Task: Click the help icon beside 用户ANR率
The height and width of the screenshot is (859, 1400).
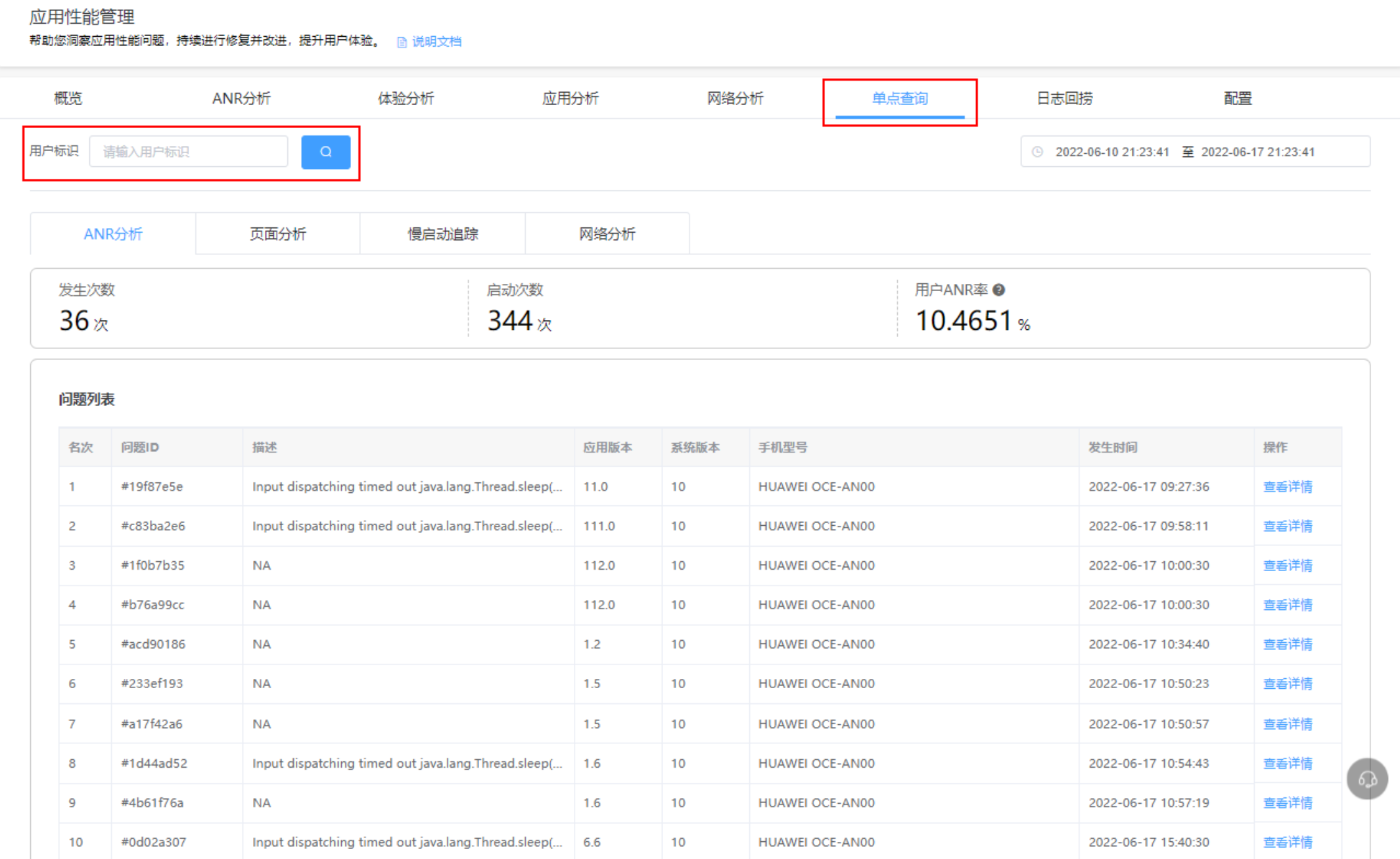Action: 998,290
